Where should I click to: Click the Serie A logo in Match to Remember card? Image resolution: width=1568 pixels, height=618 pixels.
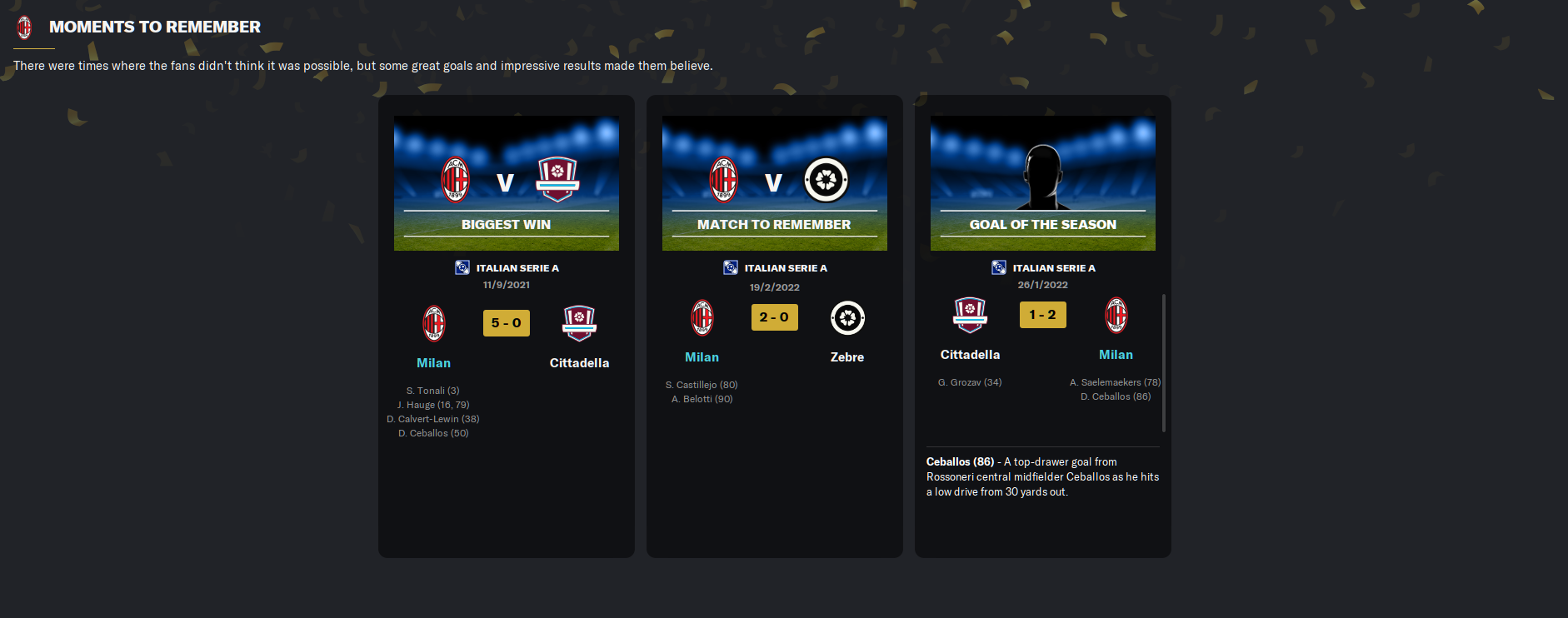point(731,267)
